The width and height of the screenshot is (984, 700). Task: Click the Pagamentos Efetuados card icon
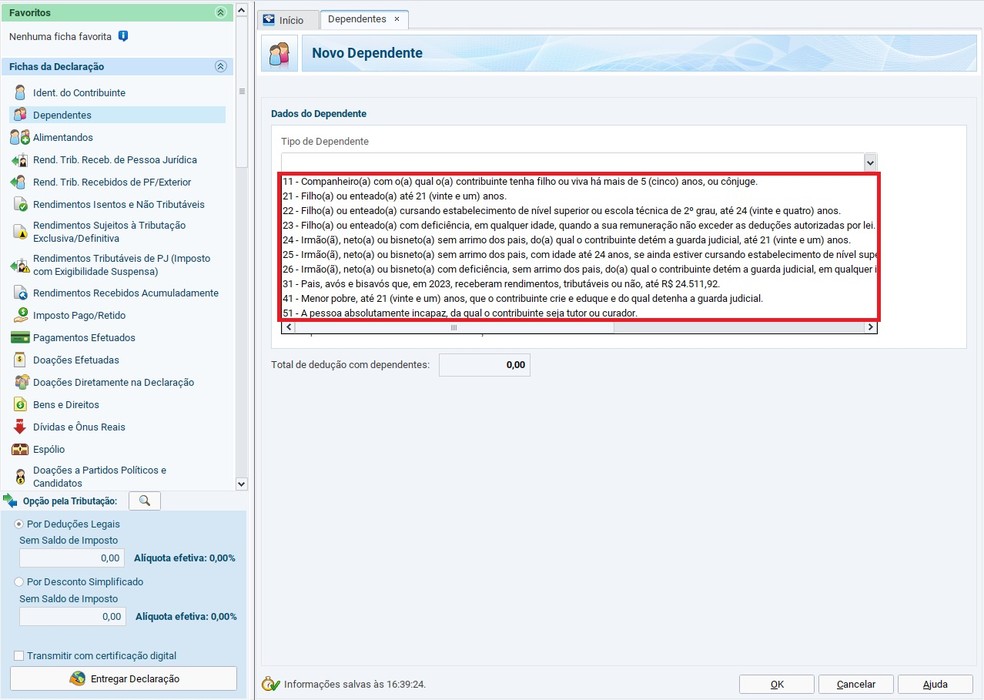point(20,338)
